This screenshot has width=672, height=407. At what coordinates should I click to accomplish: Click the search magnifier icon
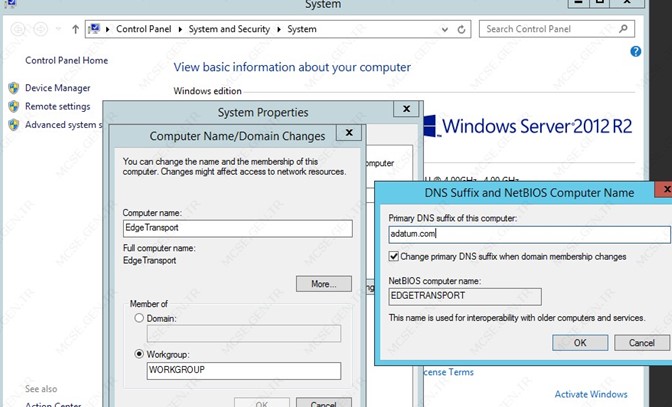pyautogui.click(x=623, y=29)
